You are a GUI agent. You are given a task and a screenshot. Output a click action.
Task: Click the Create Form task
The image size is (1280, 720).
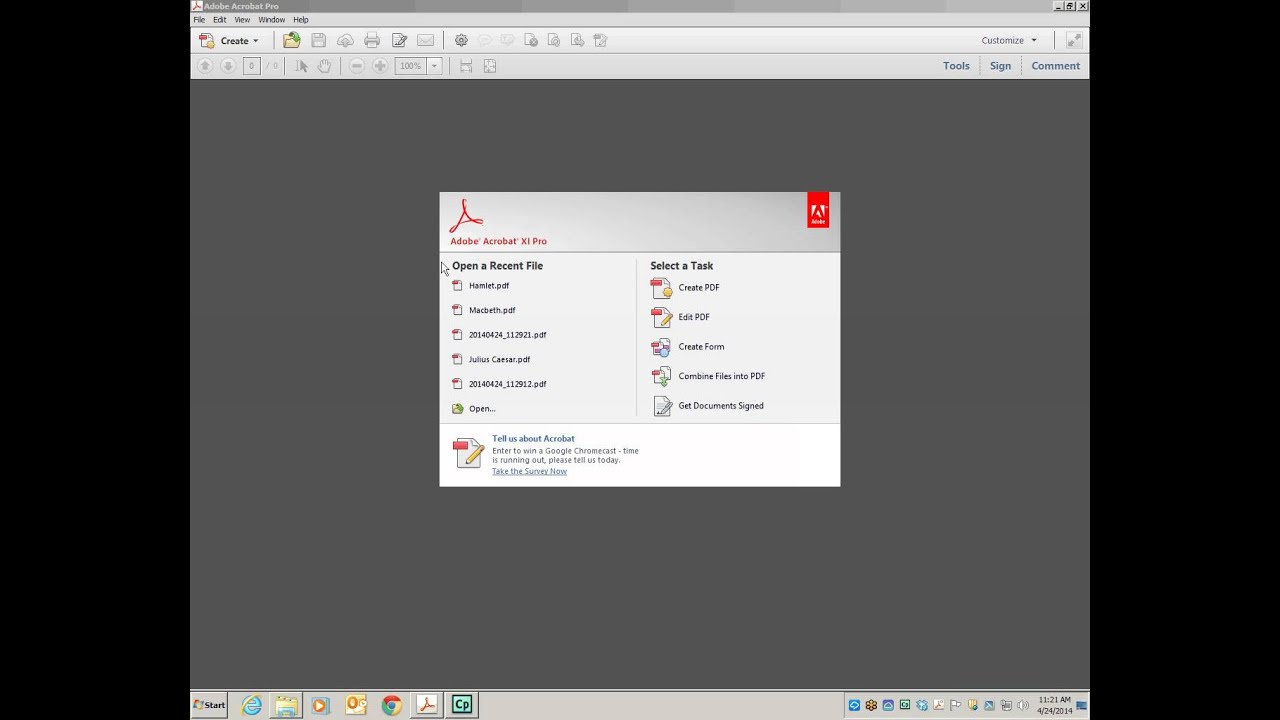pyautogui.click(x=701, y=347)
